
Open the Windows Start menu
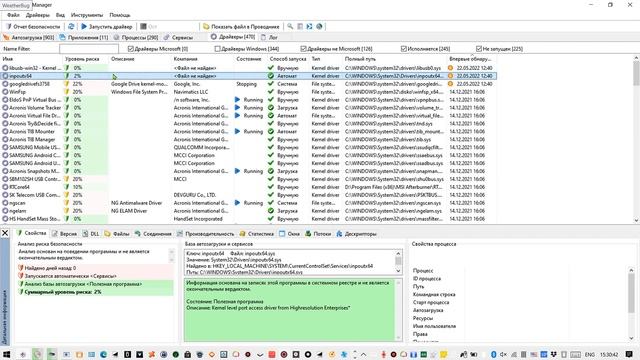tap(6, 354)
